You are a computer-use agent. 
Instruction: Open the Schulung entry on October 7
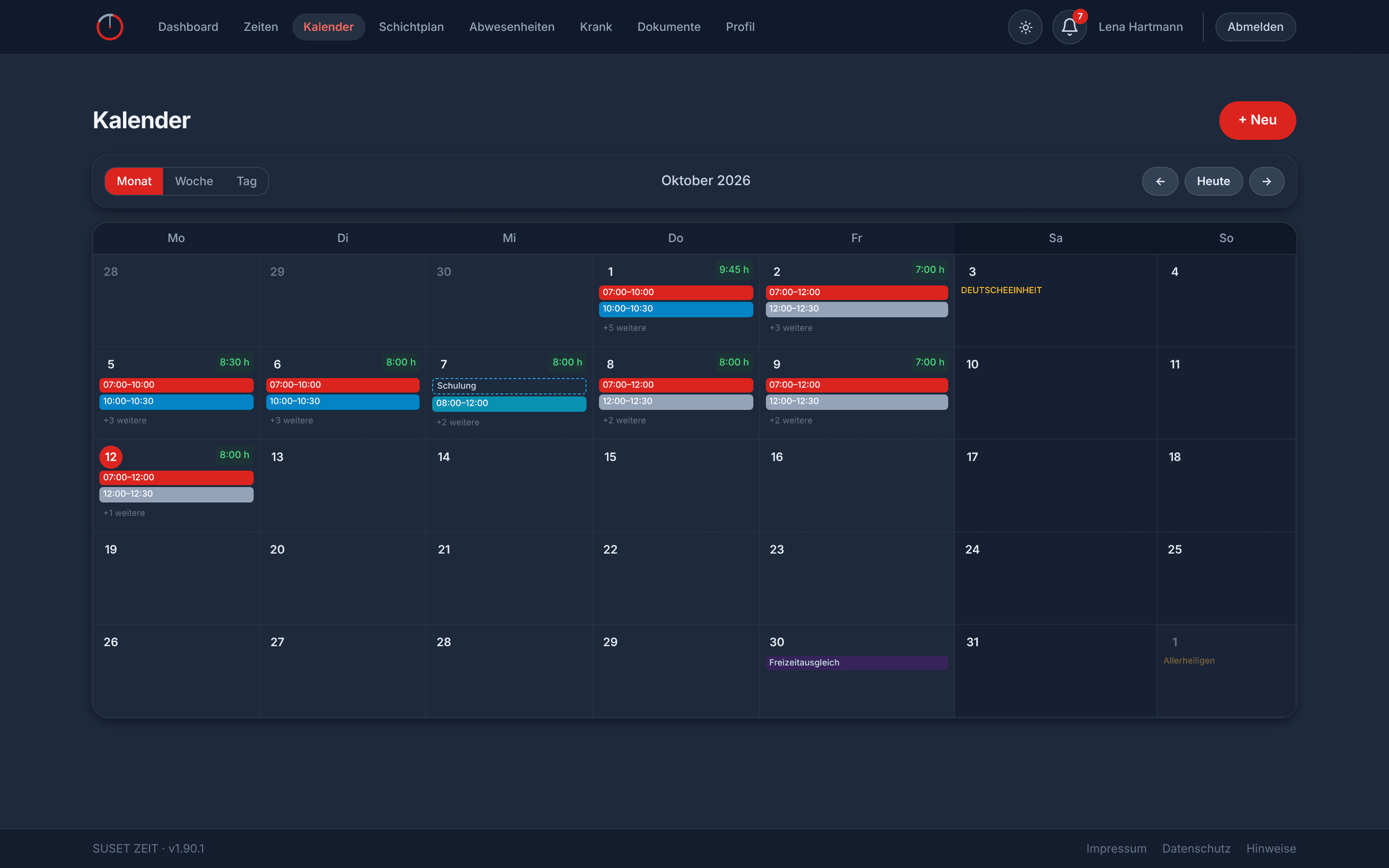click(x=509, y=386)
